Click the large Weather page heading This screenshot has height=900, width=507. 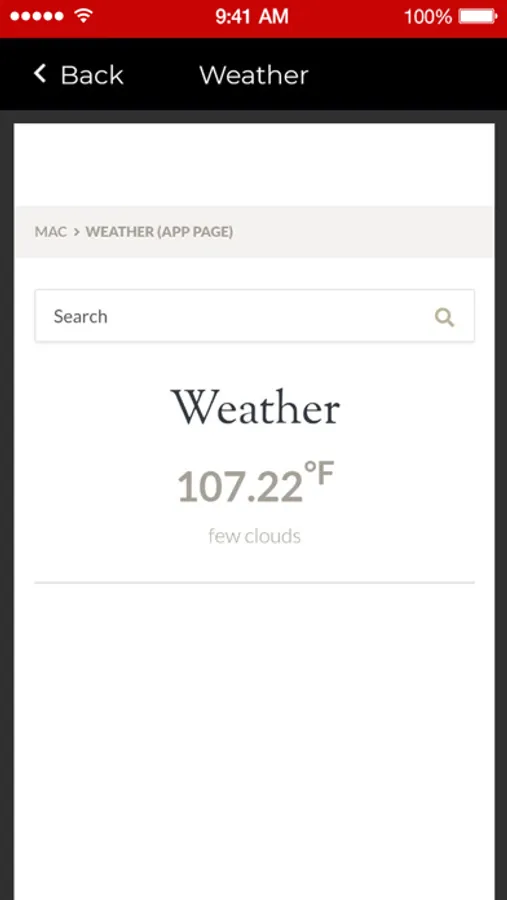(x=256, y=407)
